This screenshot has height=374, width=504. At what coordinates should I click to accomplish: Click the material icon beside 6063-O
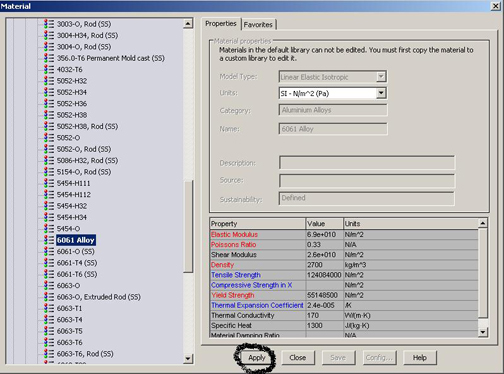[x=49, y=285]
